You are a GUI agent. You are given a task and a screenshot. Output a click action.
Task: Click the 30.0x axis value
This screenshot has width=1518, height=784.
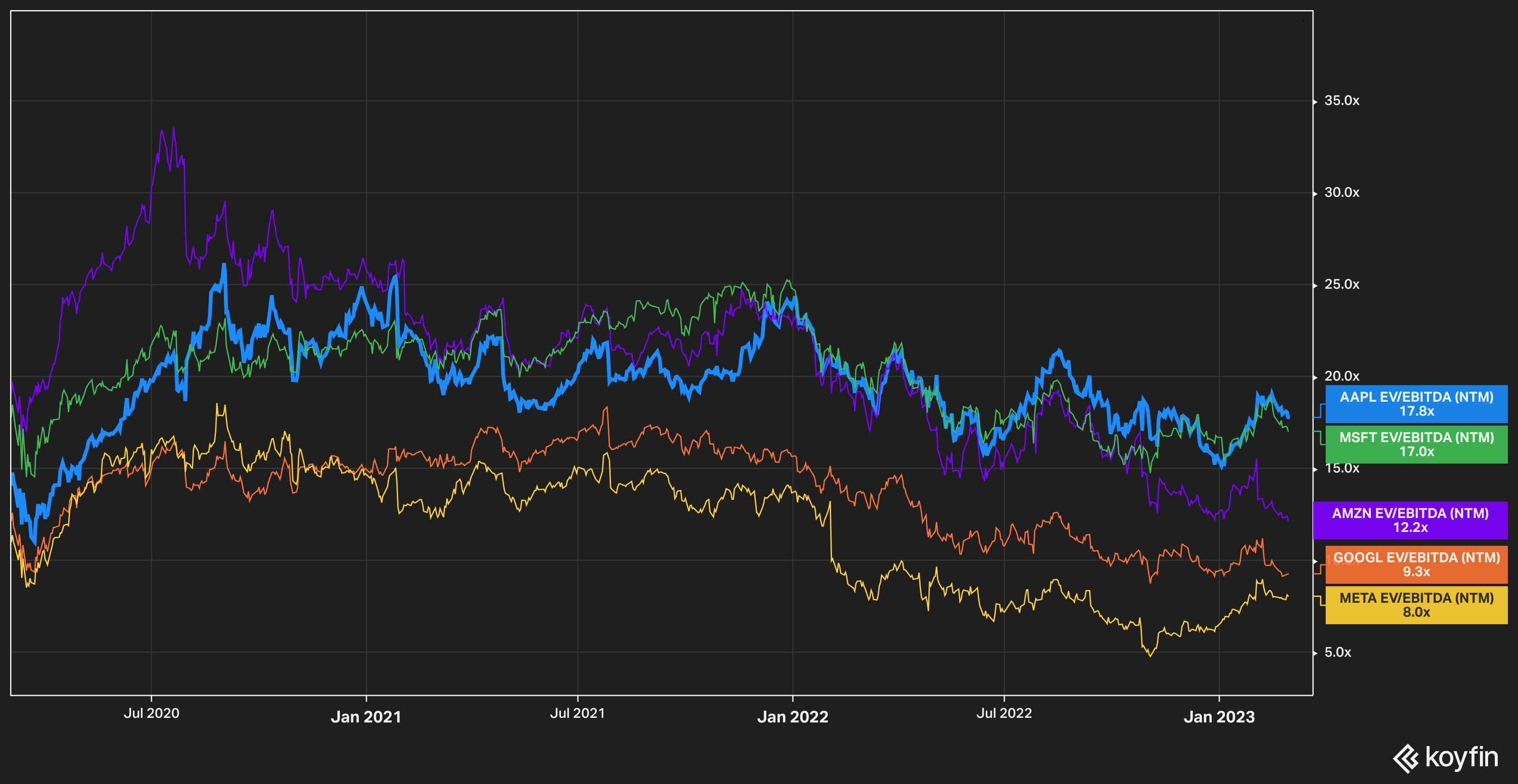[1342, 193]
